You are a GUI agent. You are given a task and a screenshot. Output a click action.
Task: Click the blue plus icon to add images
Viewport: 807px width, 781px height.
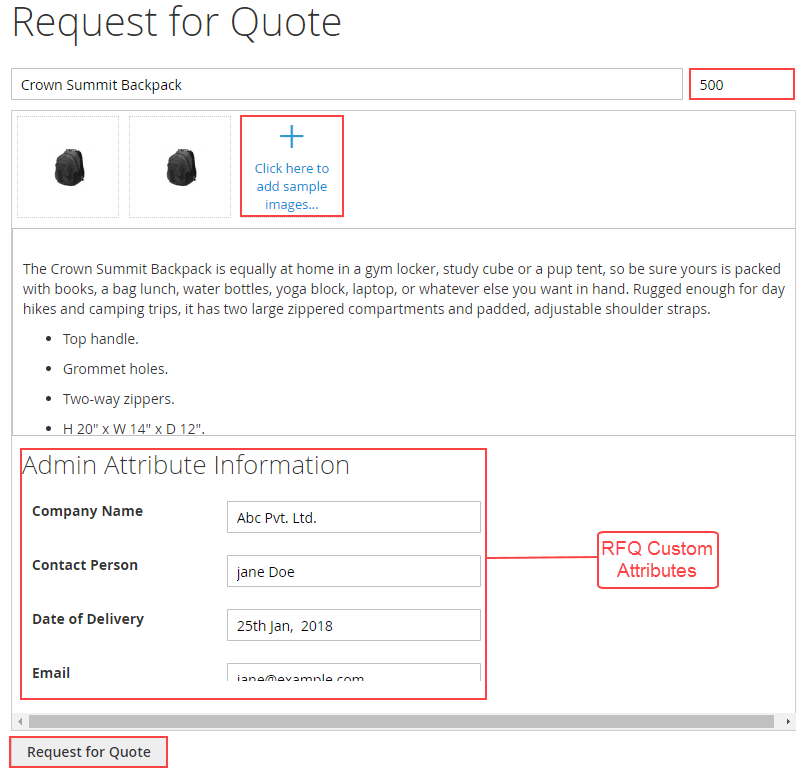291,137
